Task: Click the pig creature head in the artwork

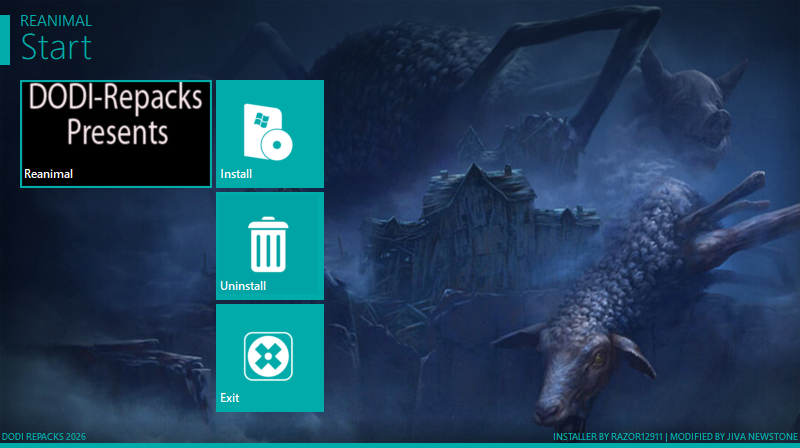Action: [x=700, y=110]
